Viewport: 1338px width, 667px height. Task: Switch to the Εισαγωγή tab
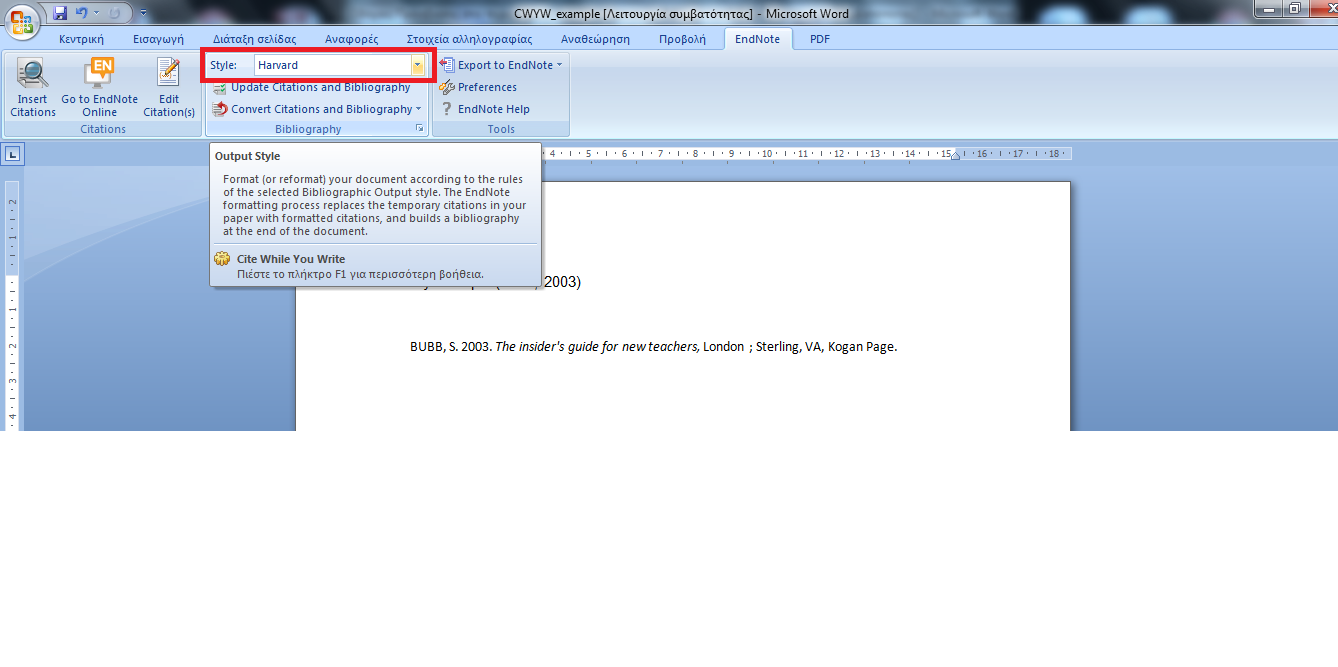(158, 39)
